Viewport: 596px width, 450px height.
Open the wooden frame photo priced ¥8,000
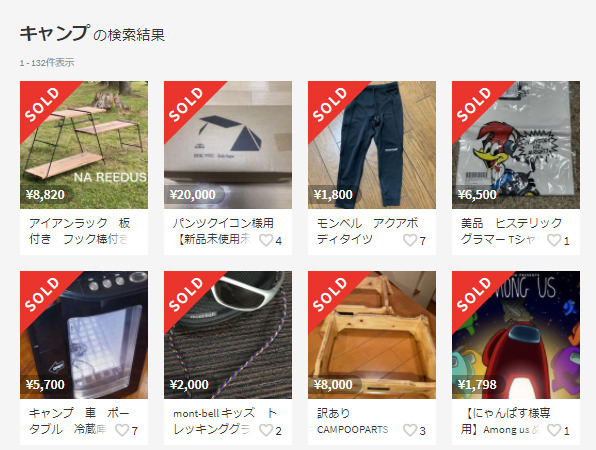(372, 335)
